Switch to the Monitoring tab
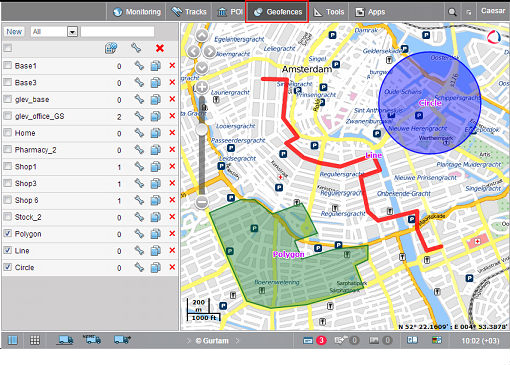 tap(137, 12)
